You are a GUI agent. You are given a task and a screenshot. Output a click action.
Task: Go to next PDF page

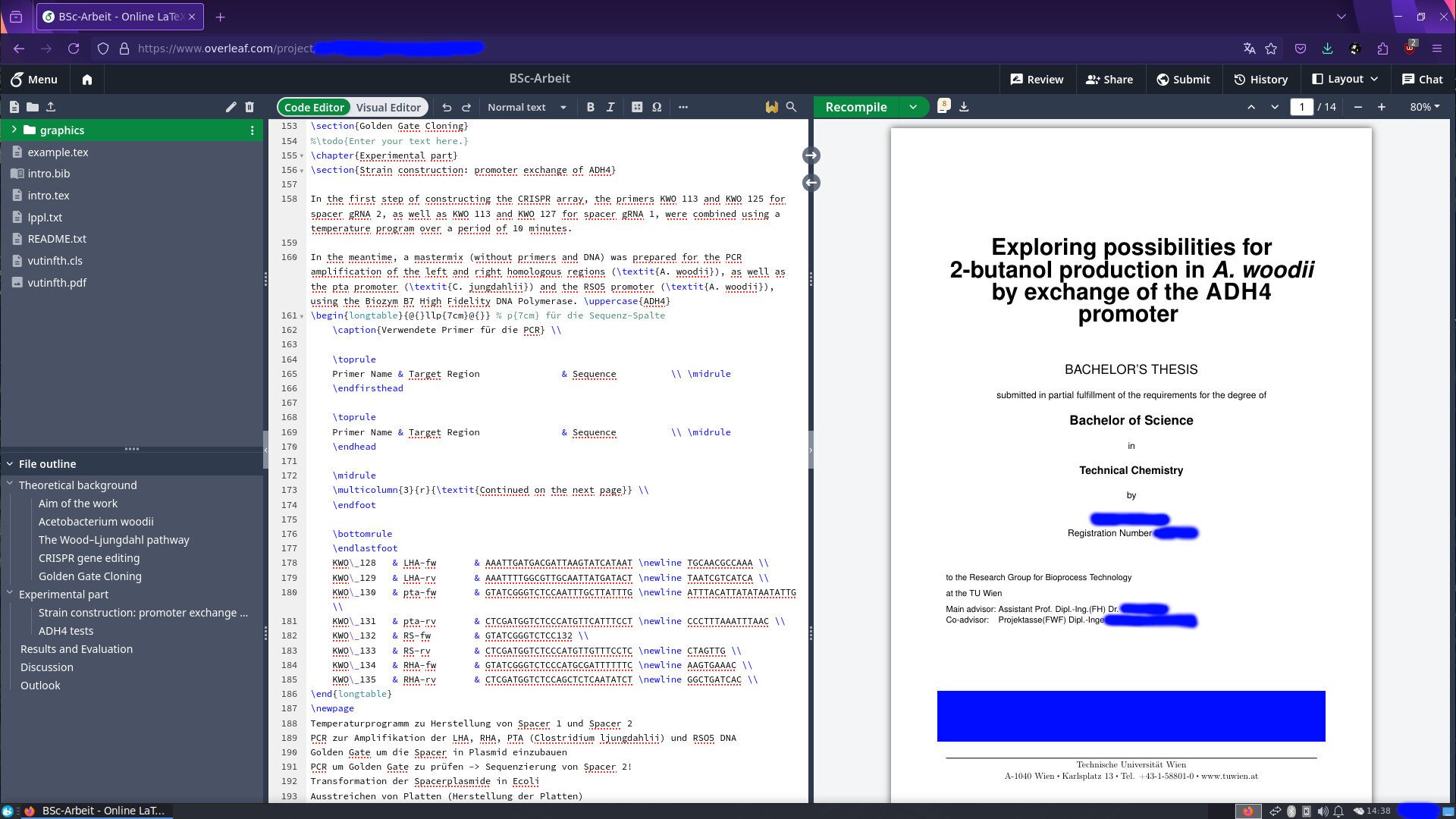(x=1275, y=107)
